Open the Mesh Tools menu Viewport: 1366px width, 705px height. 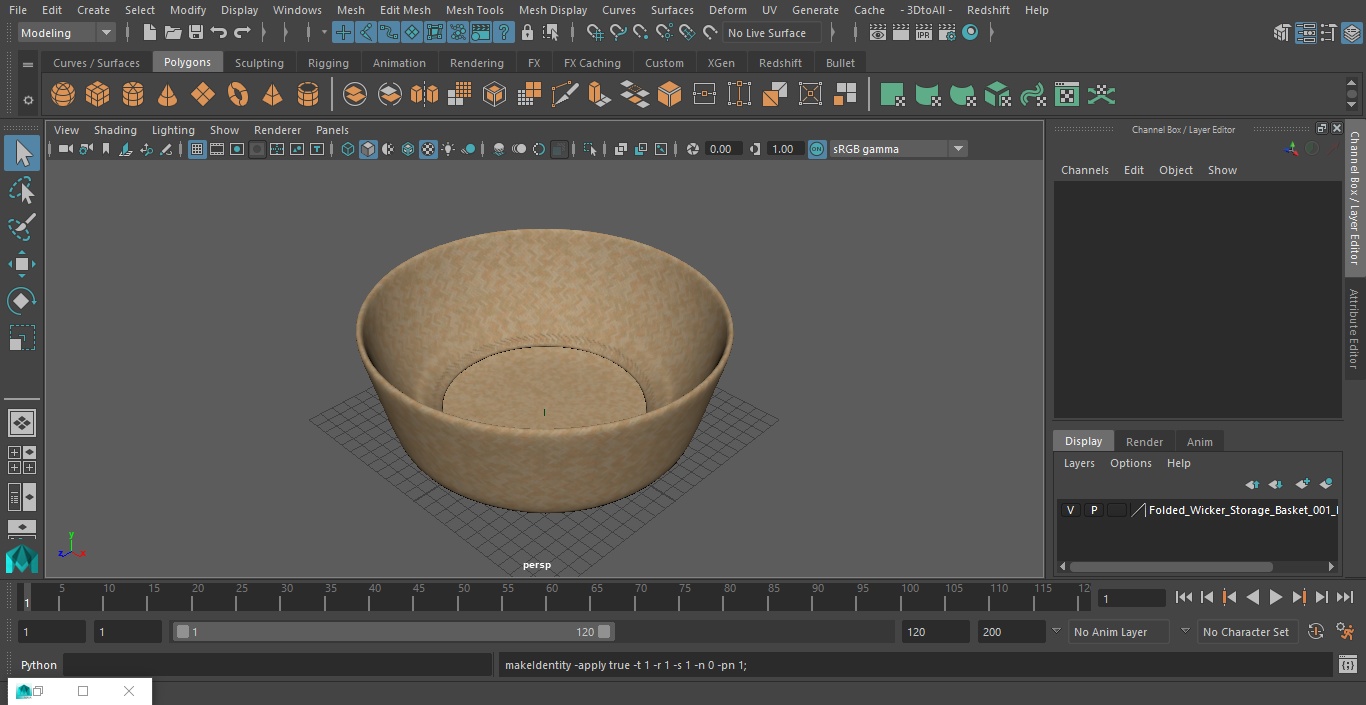(x=474, y=10)
